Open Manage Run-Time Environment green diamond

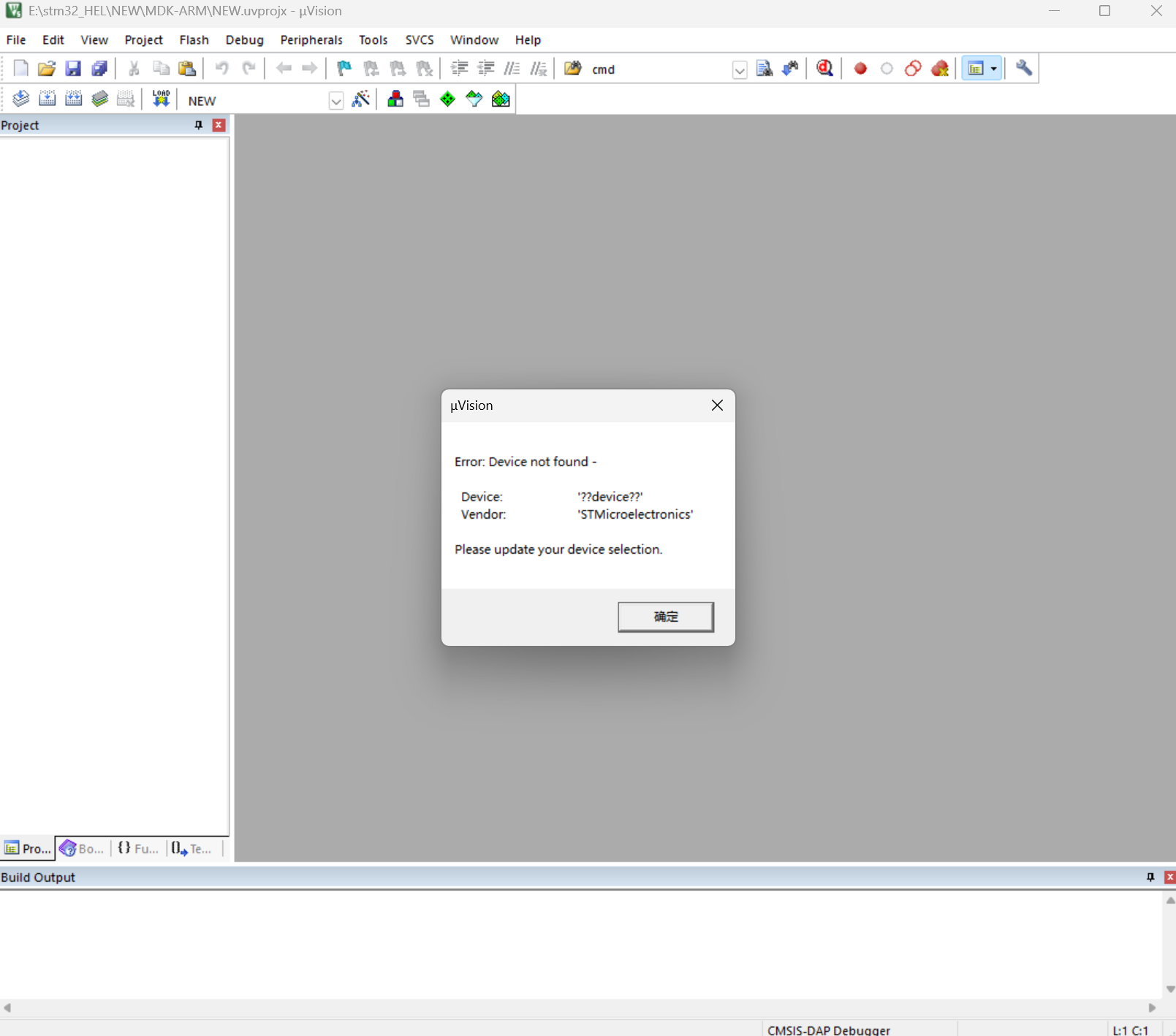tap(448, 99)
